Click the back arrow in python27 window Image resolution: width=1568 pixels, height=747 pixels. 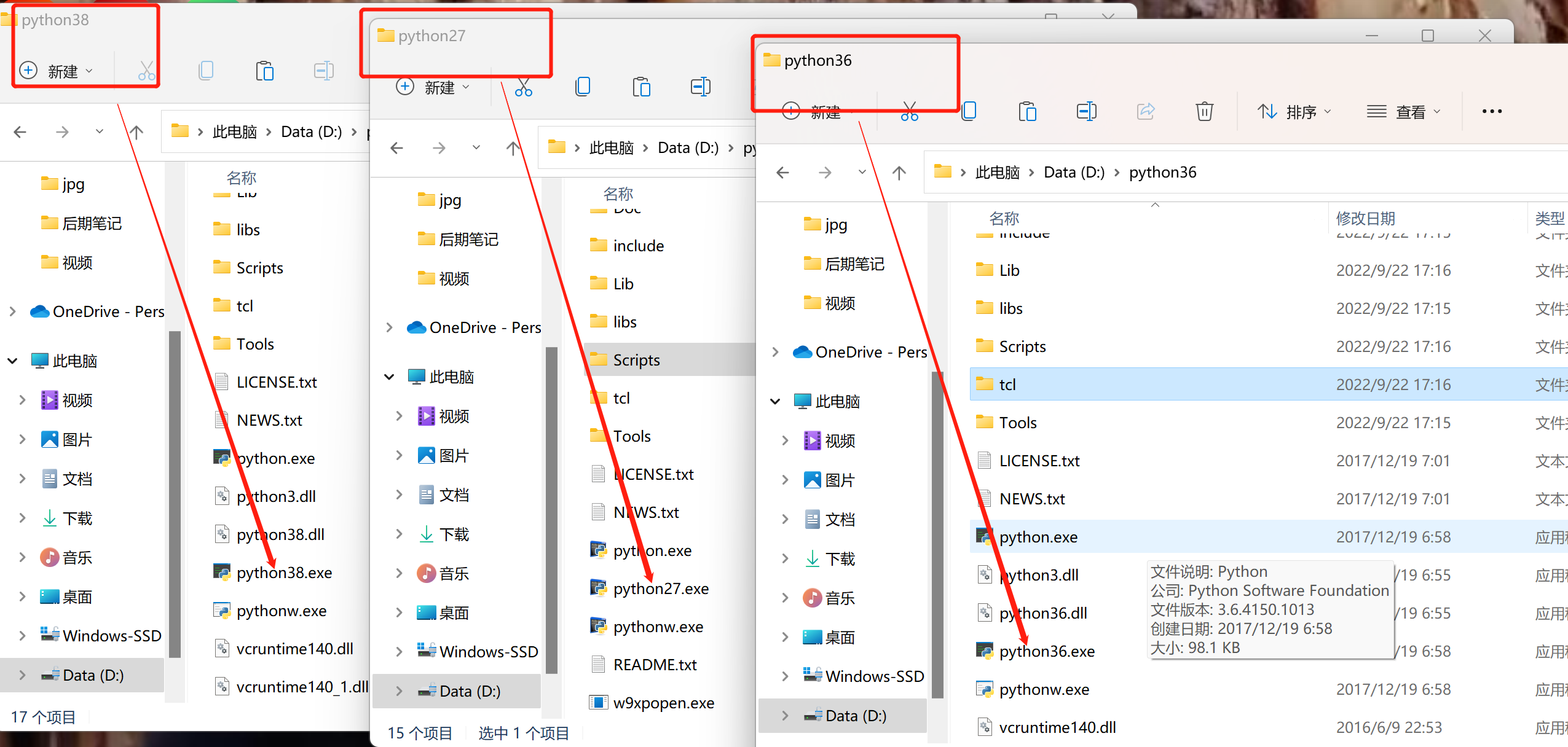pyautogui.click(x=397, y=148)
